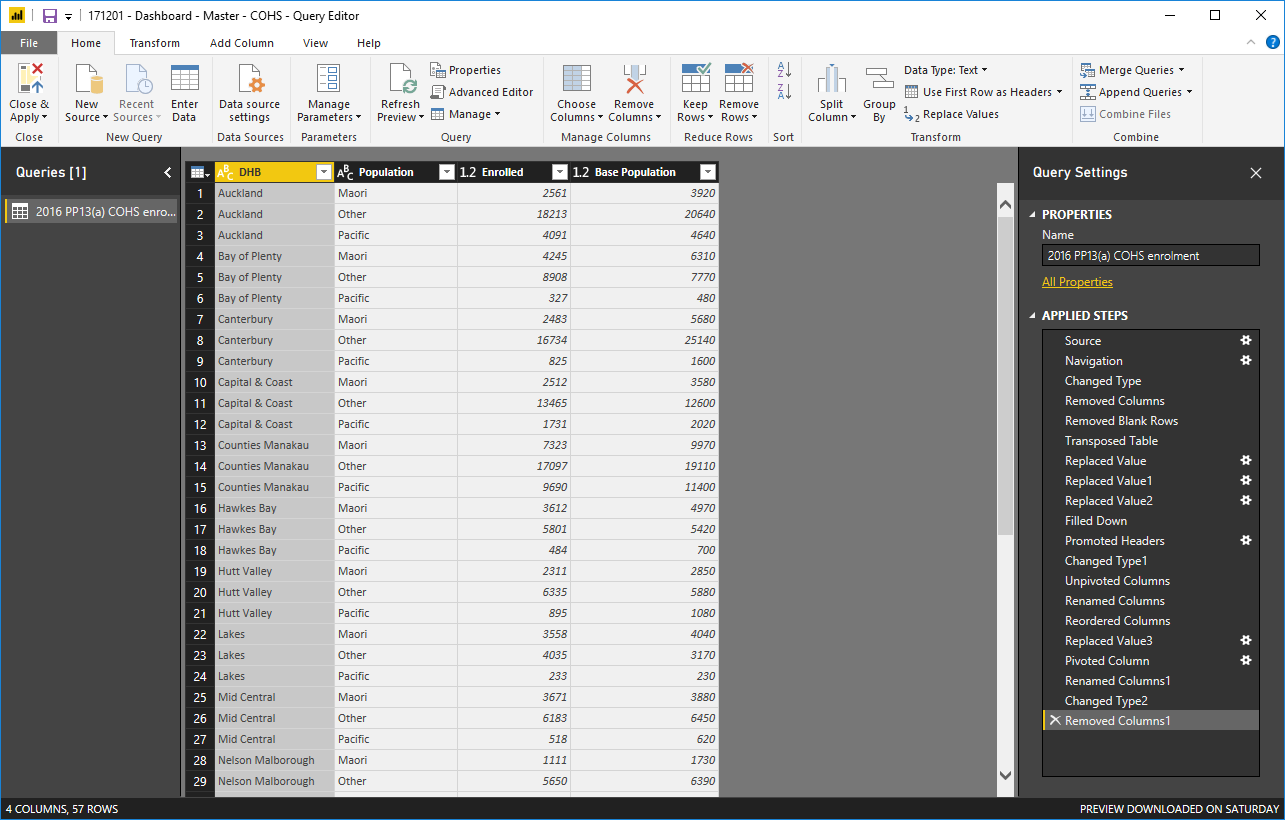The width and height of the screenshot is (1285, 820).
Task: Switch to the Transform tab
Action: point(155,43)
